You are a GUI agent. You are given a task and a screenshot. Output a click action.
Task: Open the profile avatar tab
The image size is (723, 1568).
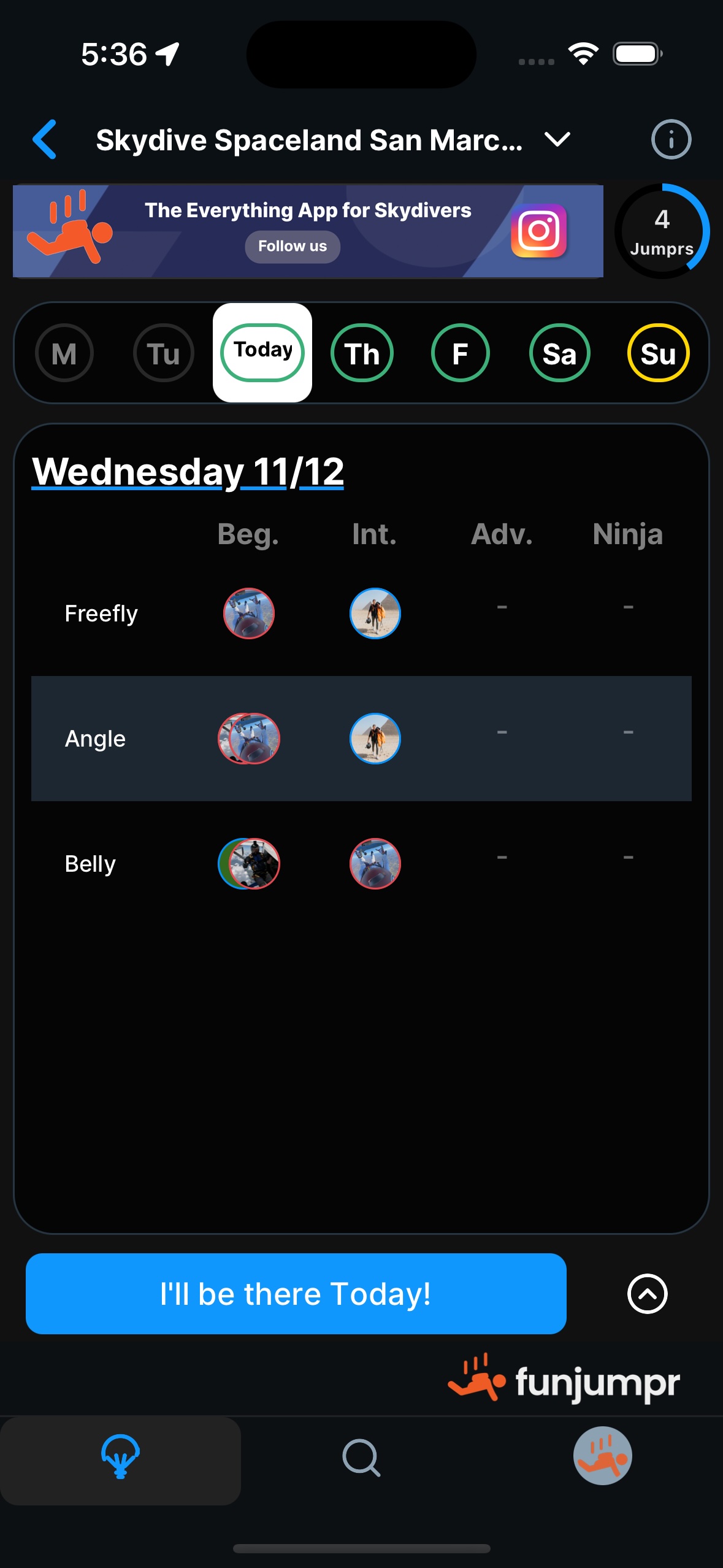point(602,1456)
